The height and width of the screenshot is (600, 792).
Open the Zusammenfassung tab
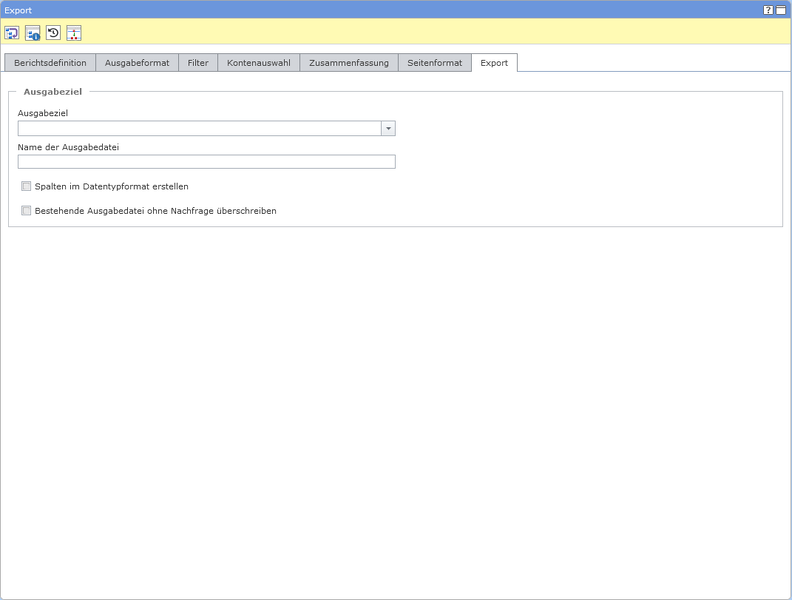click(348, 63)
